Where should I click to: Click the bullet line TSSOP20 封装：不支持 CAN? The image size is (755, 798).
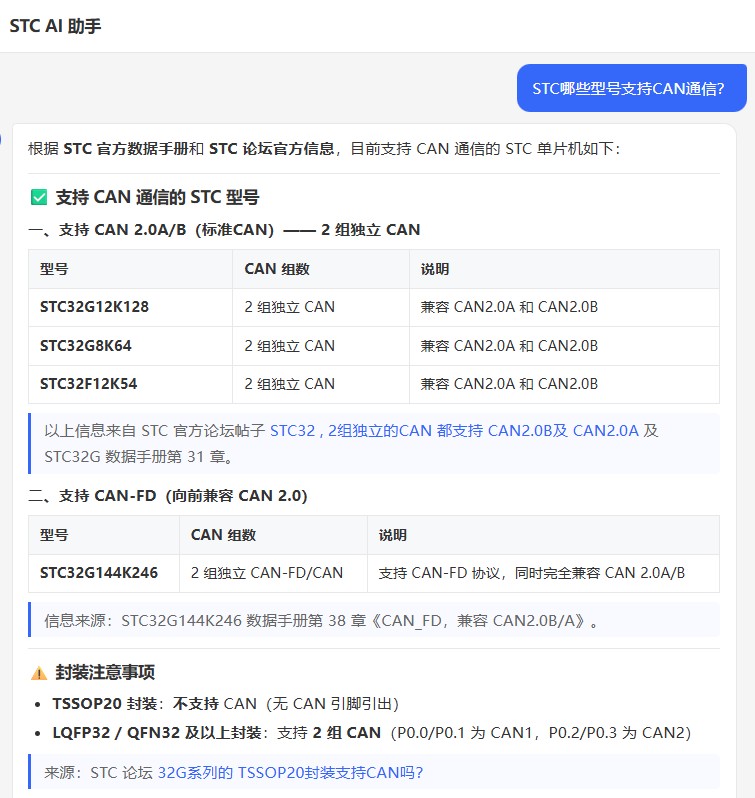click(x=225, y=703)
